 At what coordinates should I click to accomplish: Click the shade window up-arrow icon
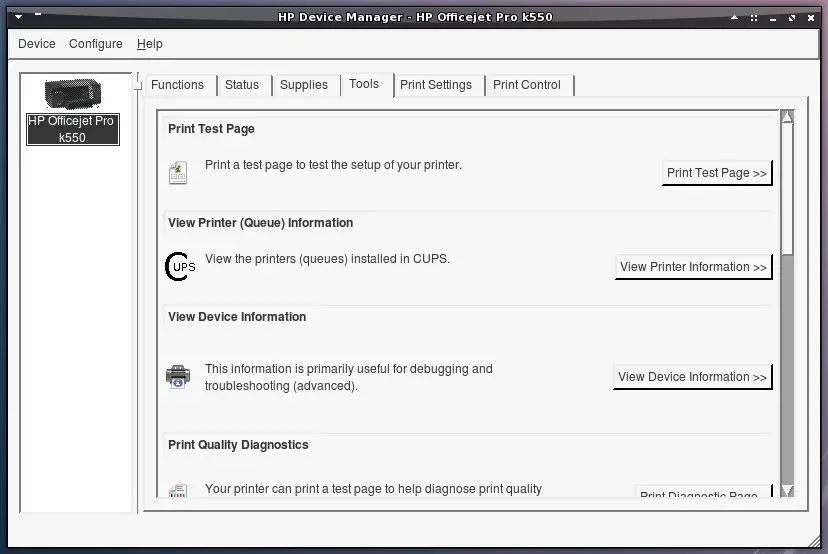tap(735, 17)
